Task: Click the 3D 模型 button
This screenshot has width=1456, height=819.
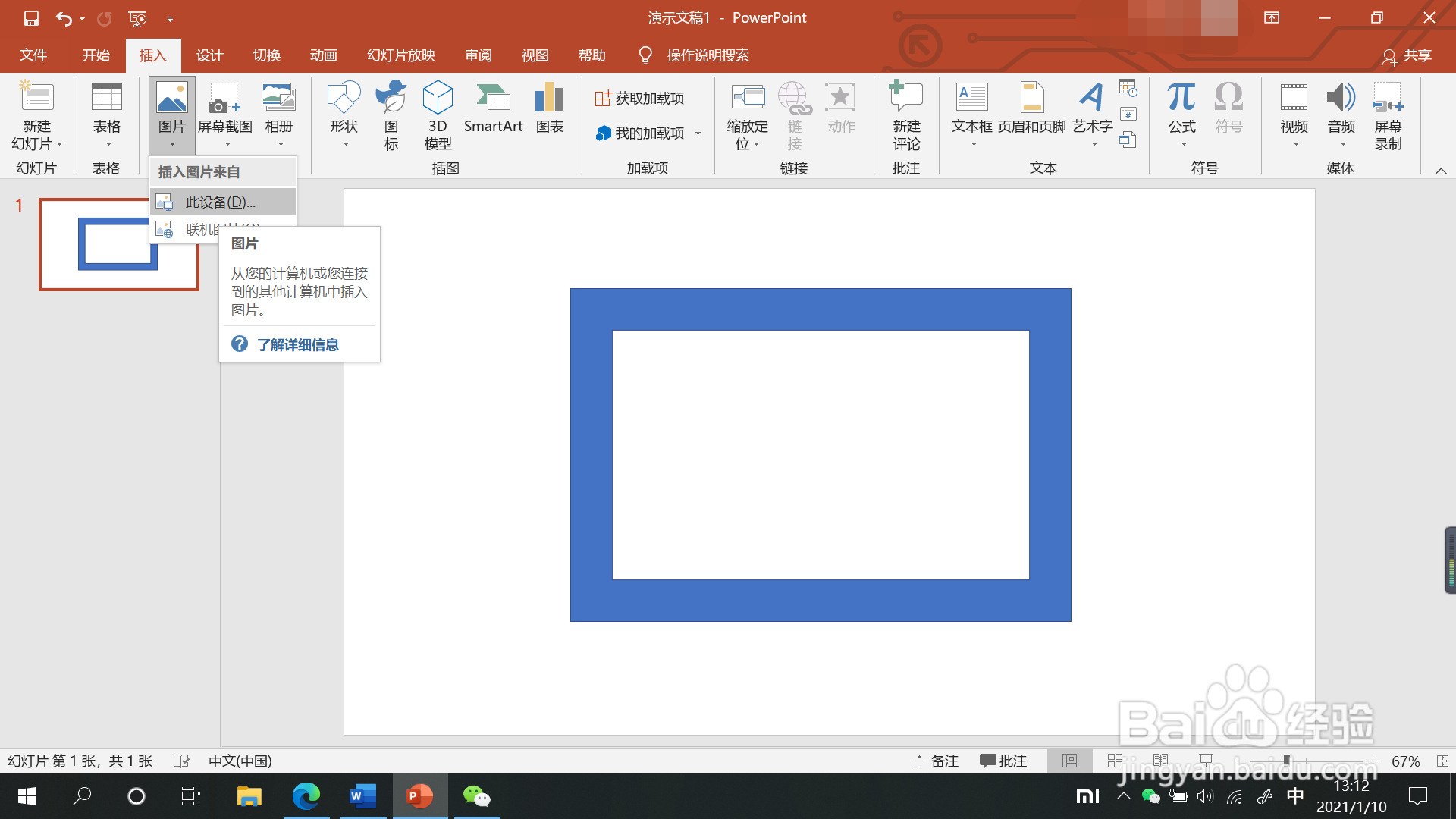Action: click(438, 115)
